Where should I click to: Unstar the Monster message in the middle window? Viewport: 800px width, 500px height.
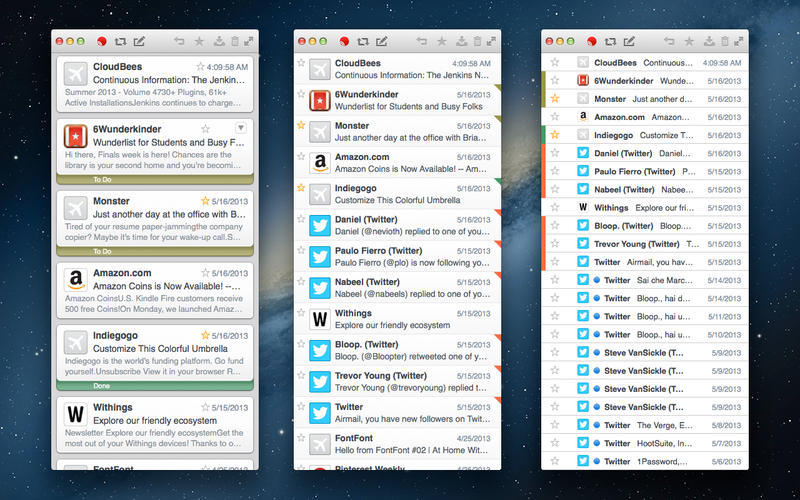[x=301, y=125]
